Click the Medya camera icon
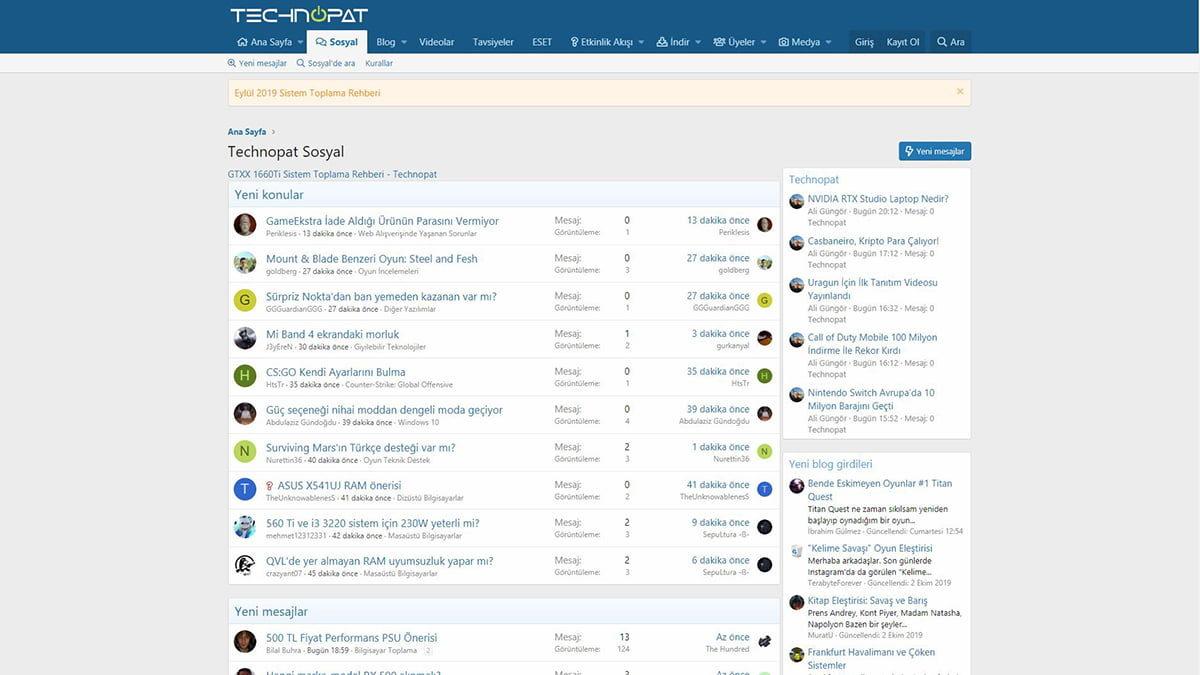 (783, 42)
